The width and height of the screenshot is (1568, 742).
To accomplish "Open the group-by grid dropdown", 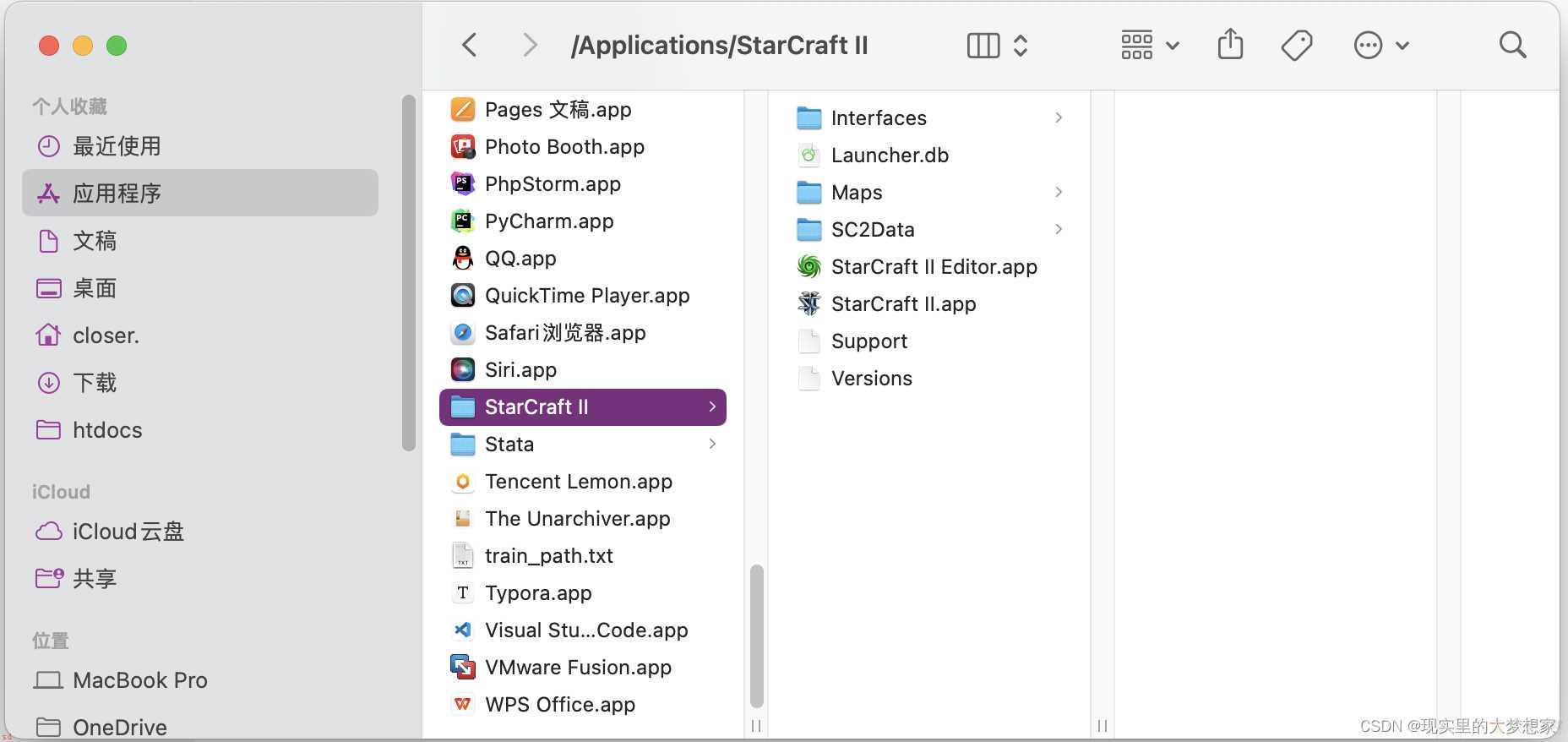I will (x=1150, y=46).
